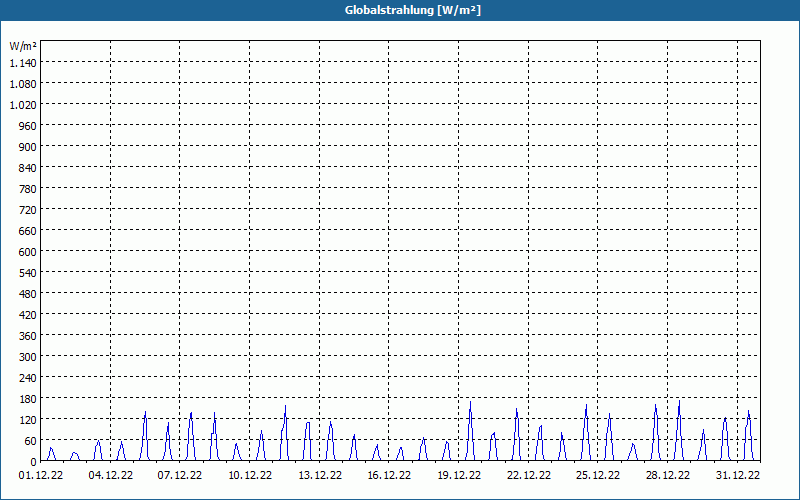Click the 13.12.22 date label
The image size is (800, 500).
(320, 476)
